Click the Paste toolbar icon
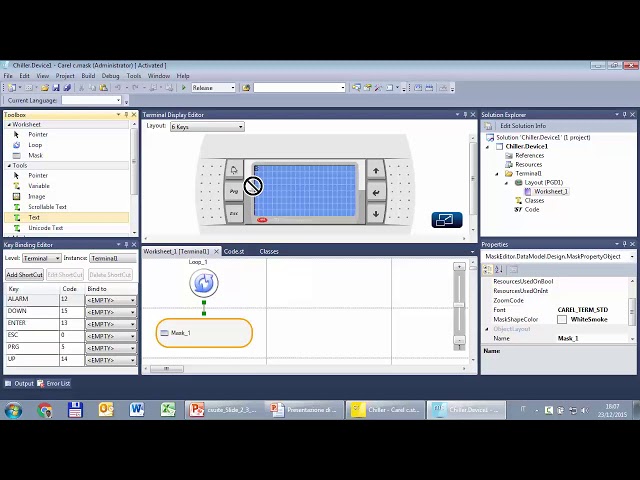 104,88
